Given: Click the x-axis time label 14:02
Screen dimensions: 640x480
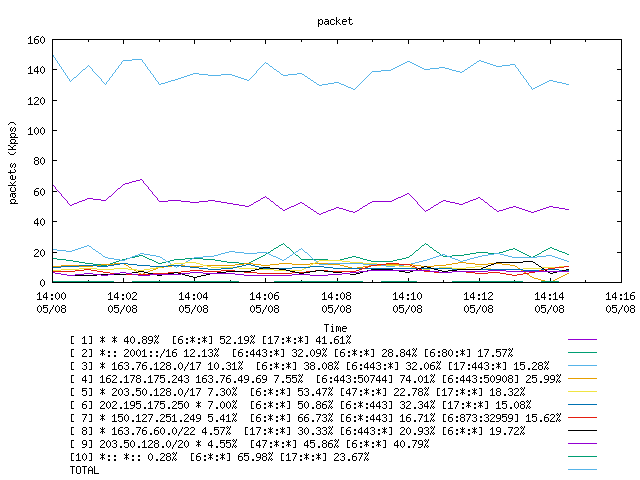Looking at the screenshot, I should [x=122, y=296].
